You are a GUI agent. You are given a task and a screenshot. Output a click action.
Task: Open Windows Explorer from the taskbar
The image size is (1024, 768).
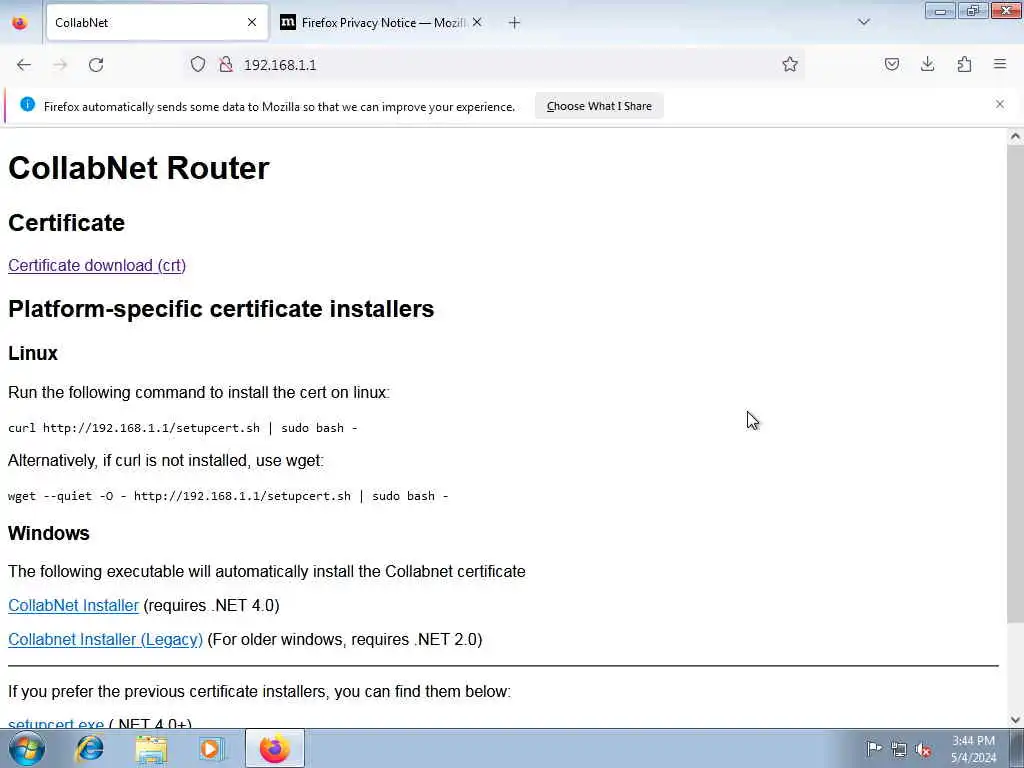(151, 749)
